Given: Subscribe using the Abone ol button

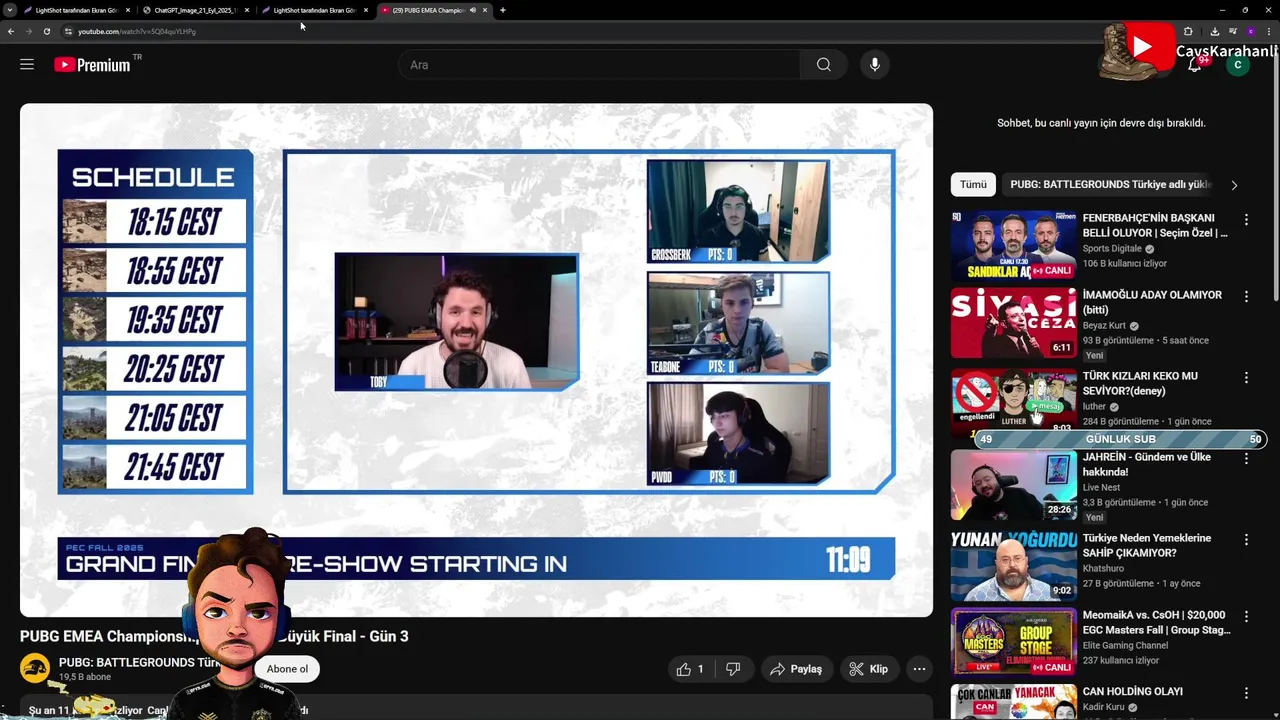Looking at the screenshot, I should pyautogui.click(x=287, y=669).
